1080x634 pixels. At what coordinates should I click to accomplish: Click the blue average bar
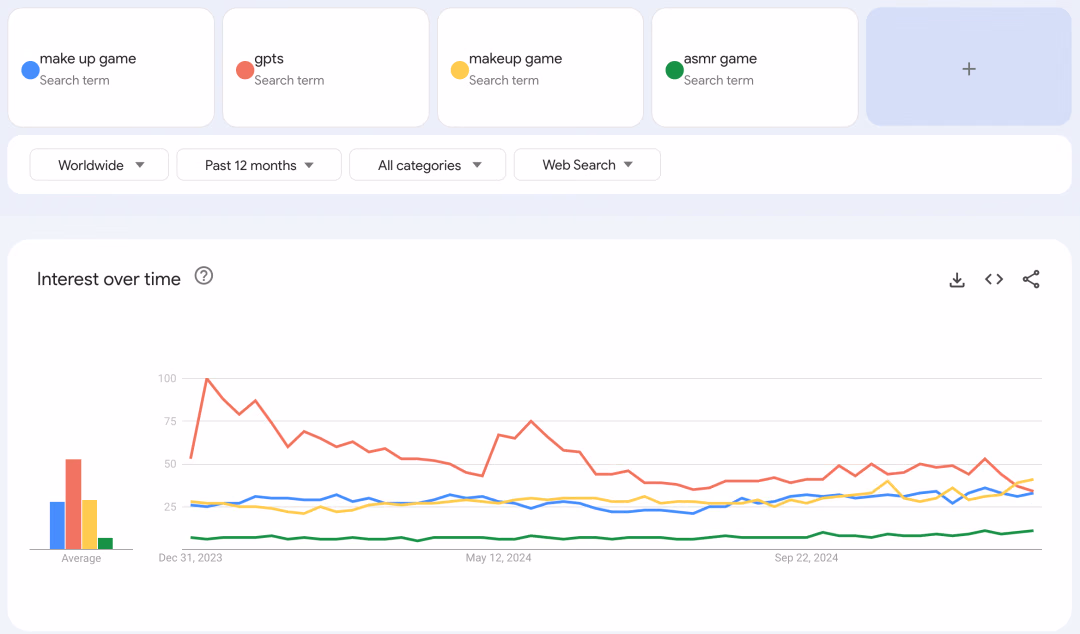click(57, 525)
